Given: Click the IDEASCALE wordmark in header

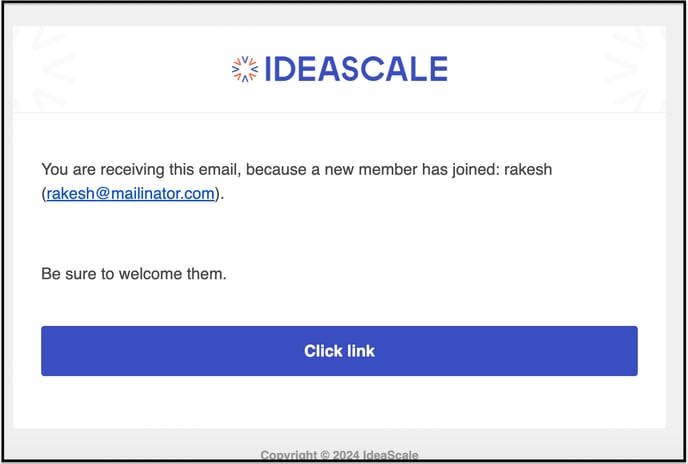Looking at the screenshot, I should (x=356, y=69).
